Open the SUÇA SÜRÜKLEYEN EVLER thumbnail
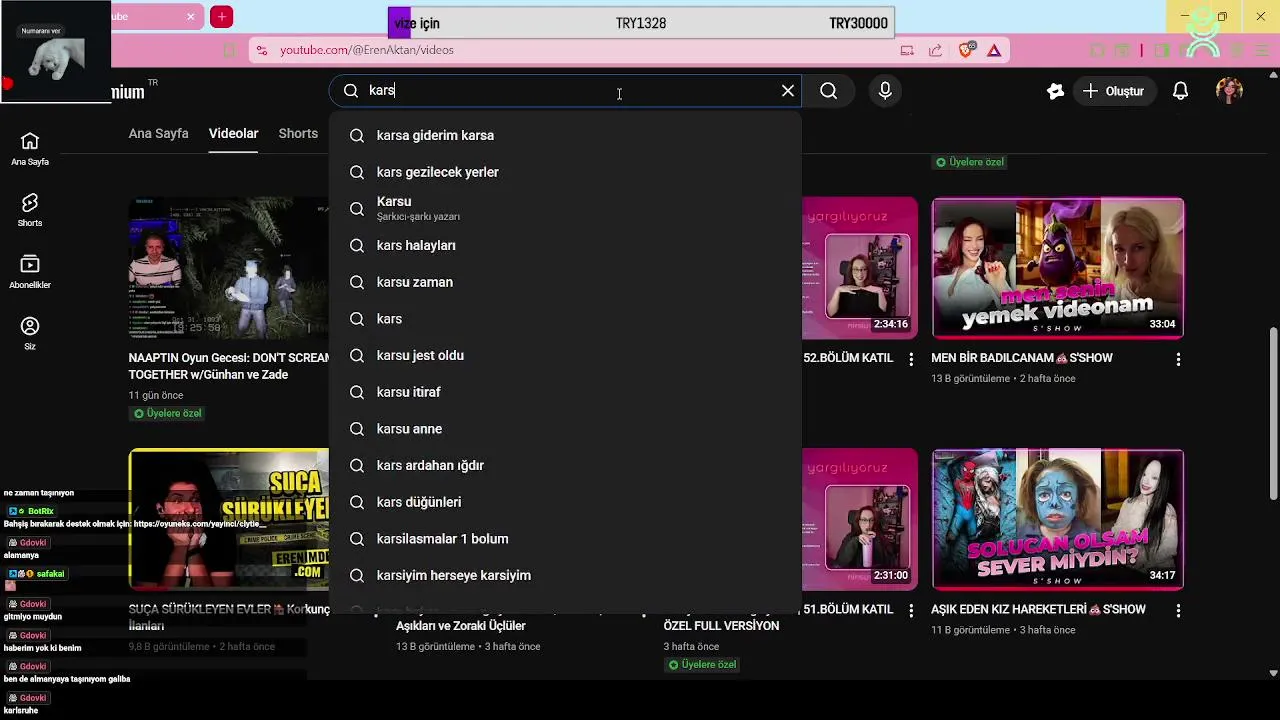 click(229, 519)
